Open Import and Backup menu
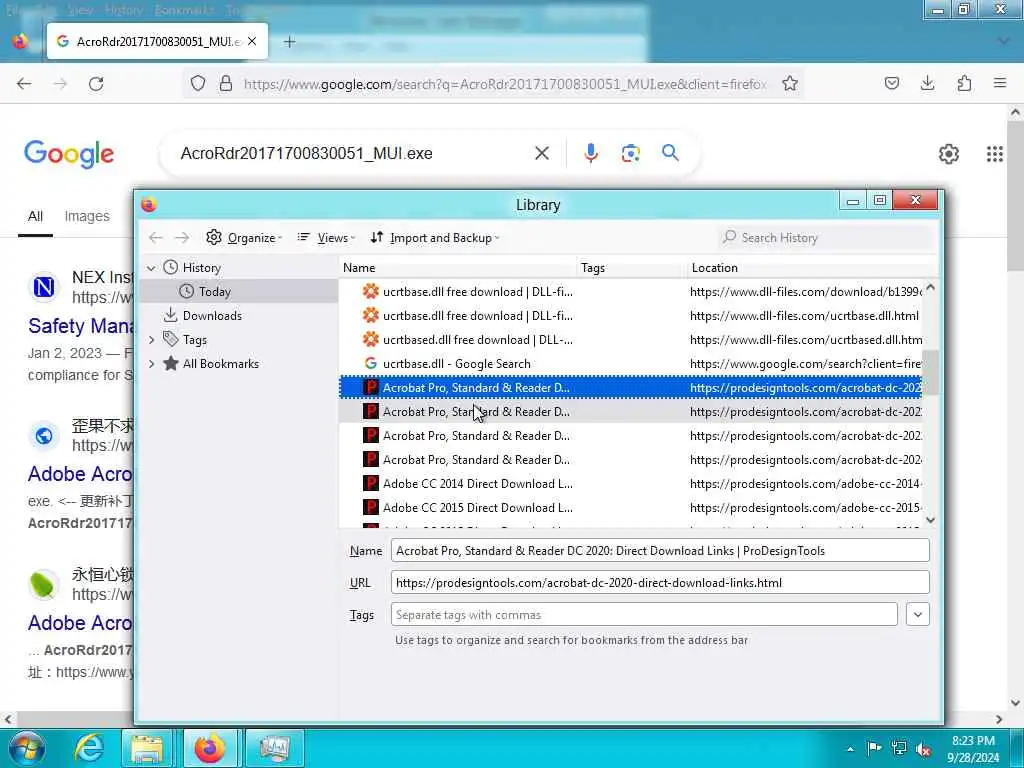This screenshot has height=768, width=1024. pos(434,238)
